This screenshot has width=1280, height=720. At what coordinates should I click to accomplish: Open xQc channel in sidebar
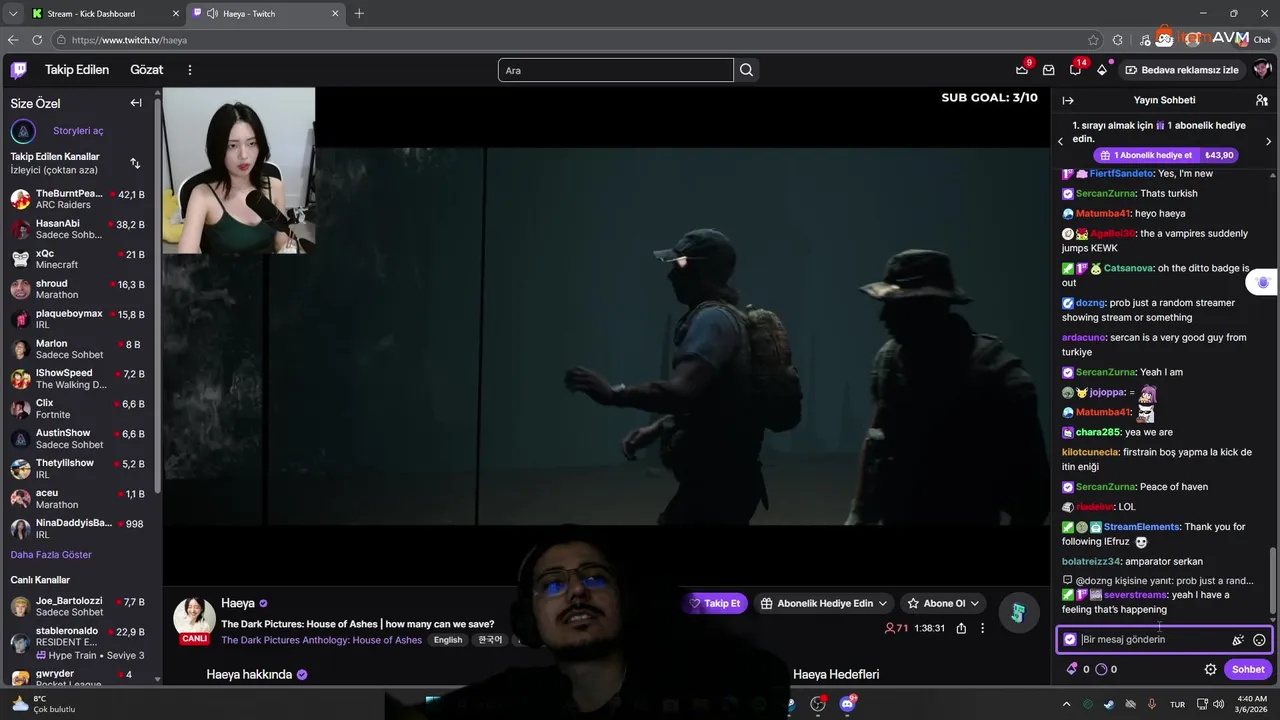(78, 259)
